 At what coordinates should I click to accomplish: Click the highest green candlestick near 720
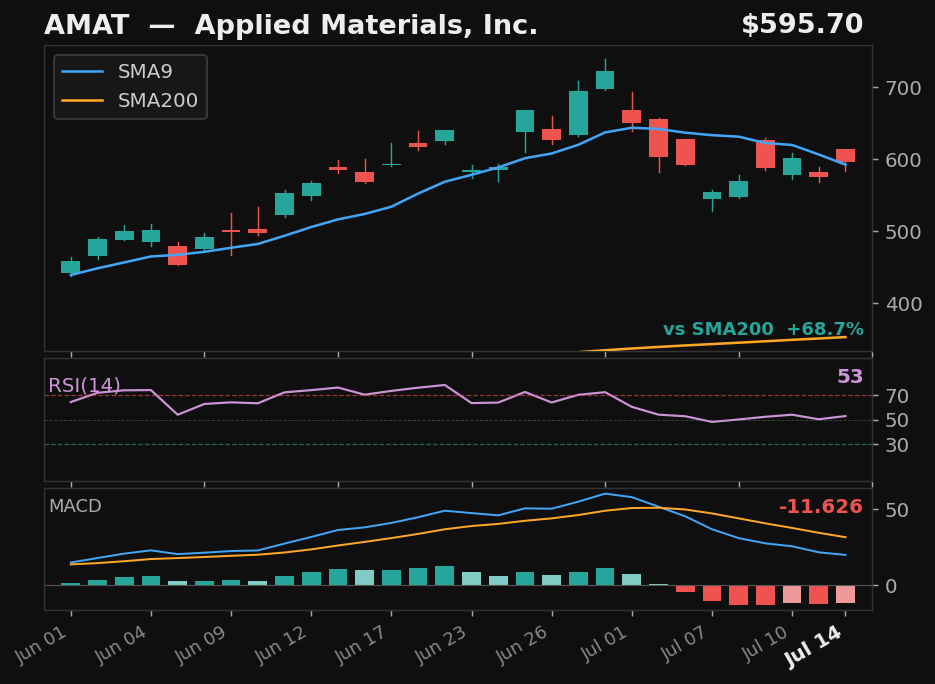pyautogui.click(x=605, y=80)
